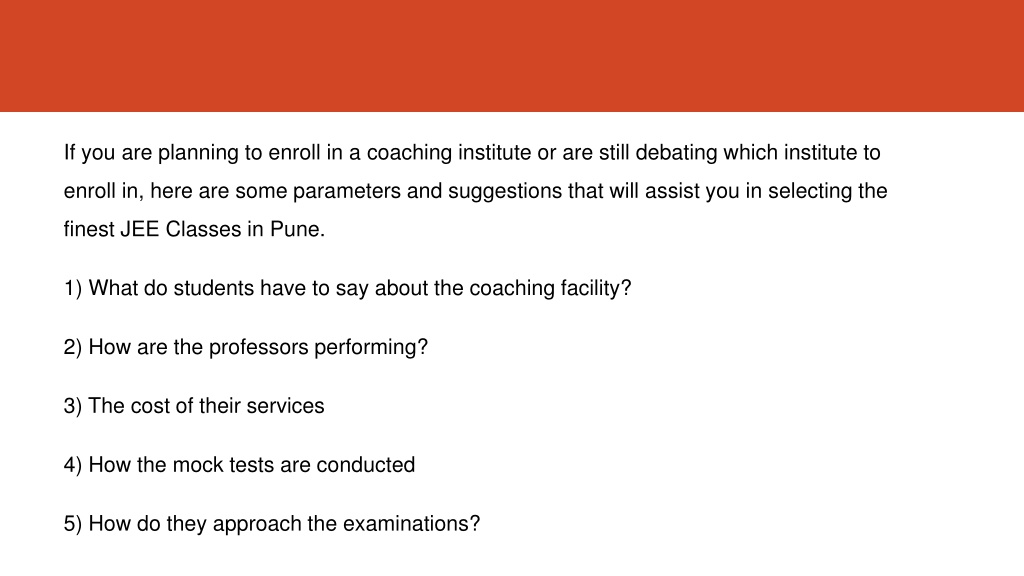Click the line starting "enroll in, here are"
The height and width of the screenshot is (576, 1024).
tap(475, 191)
